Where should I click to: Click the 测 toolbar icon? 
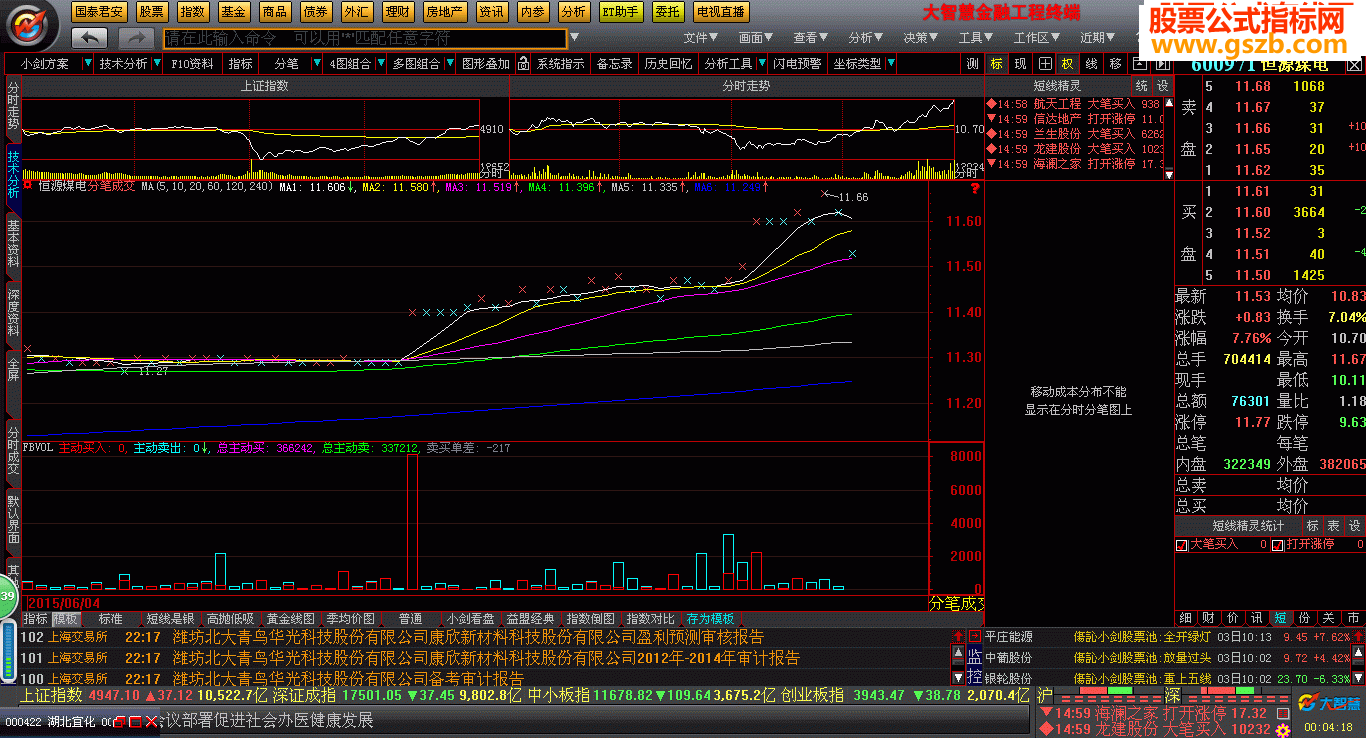point(973,64)
